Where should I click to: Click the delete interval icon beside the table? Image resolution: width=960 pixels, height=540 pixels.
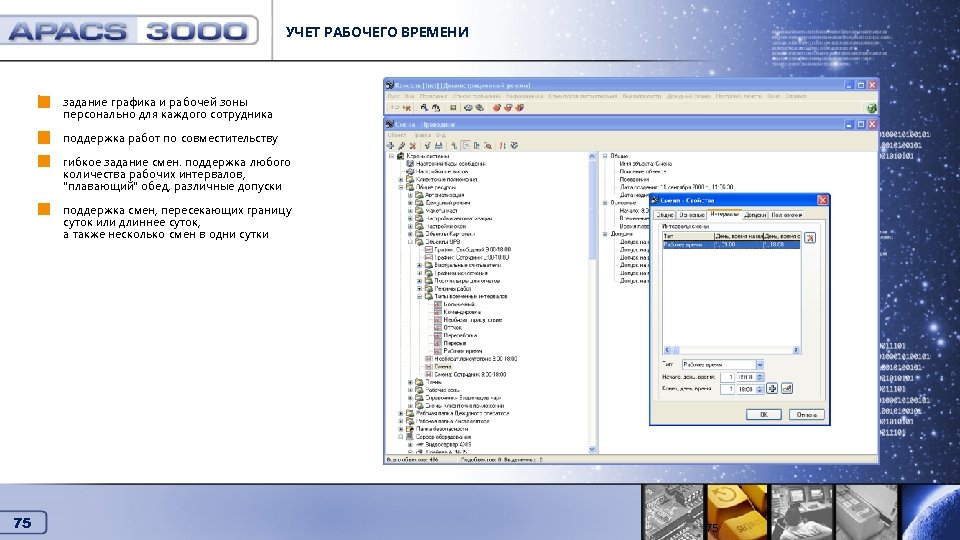[810, 238]
